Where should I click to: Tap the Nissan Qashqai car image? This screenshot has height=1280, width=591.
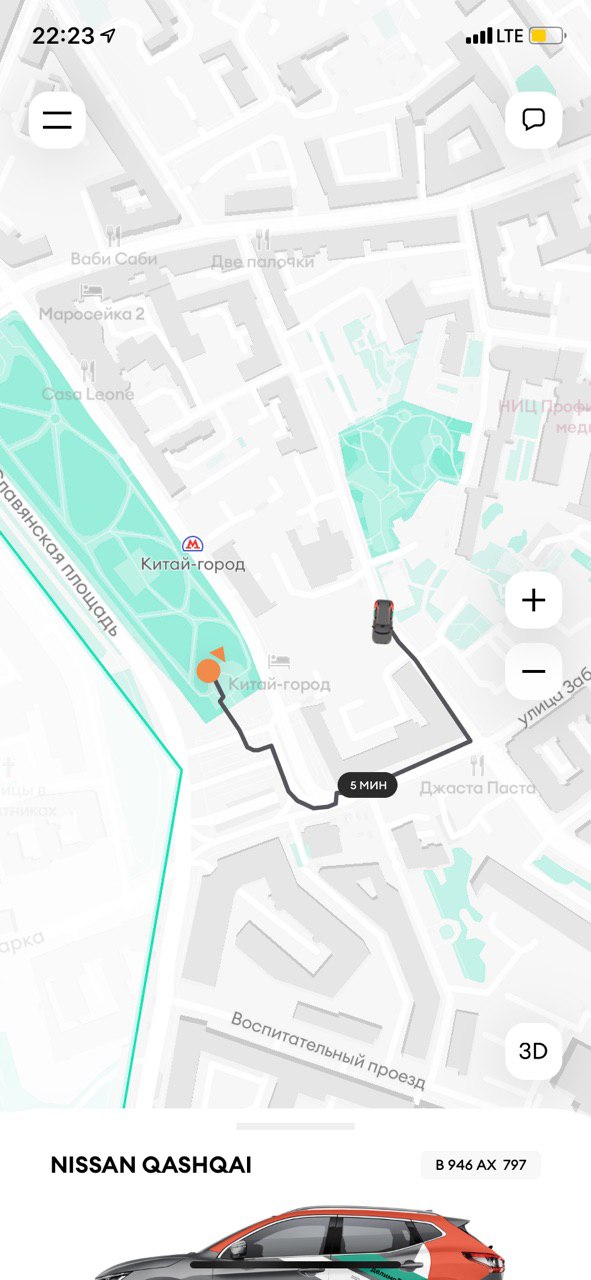(296, 1242)
